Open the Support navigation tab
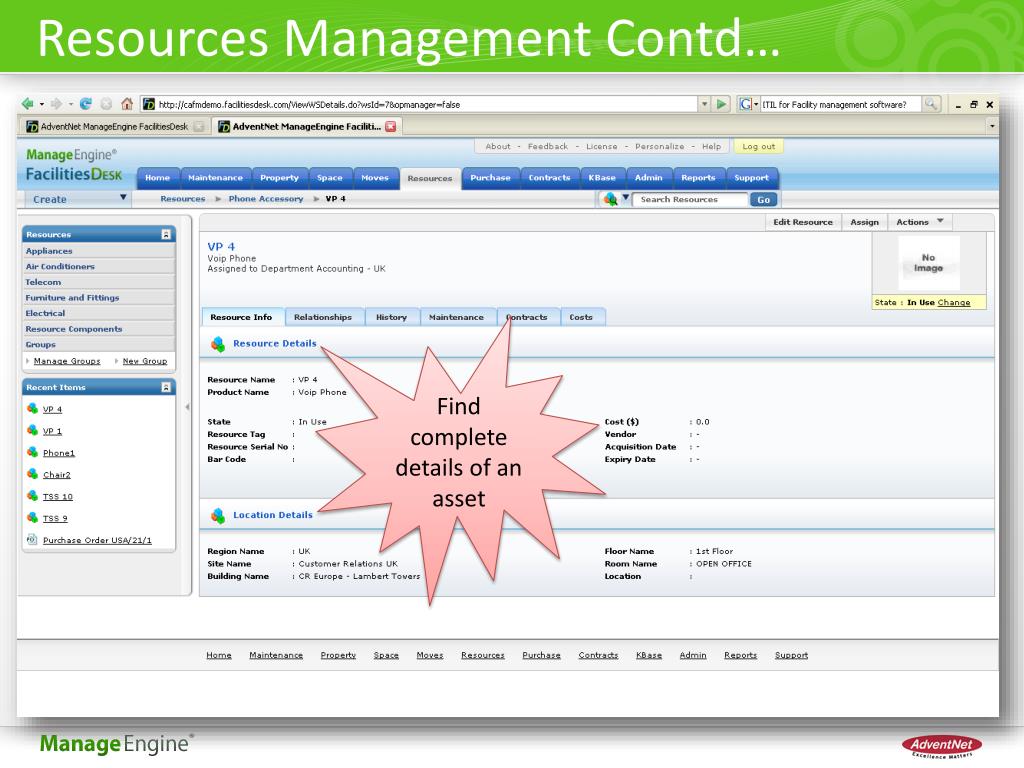Image resolution: width=1024 pixels, height=768 pixels. tap(751, 178)
